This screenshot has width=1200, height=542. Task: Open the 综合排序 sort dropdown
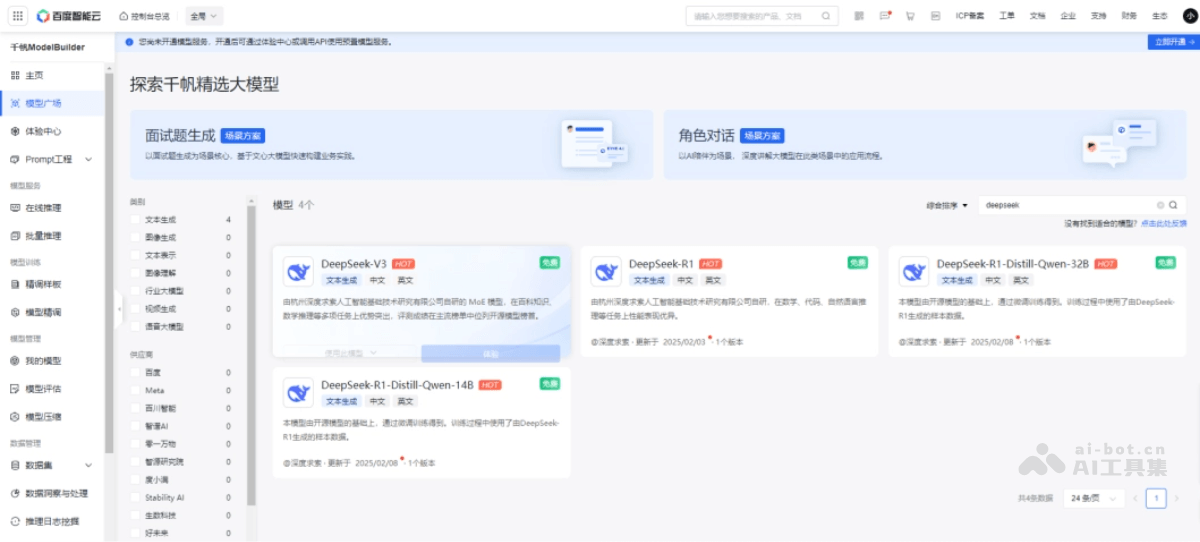(947, 205)
